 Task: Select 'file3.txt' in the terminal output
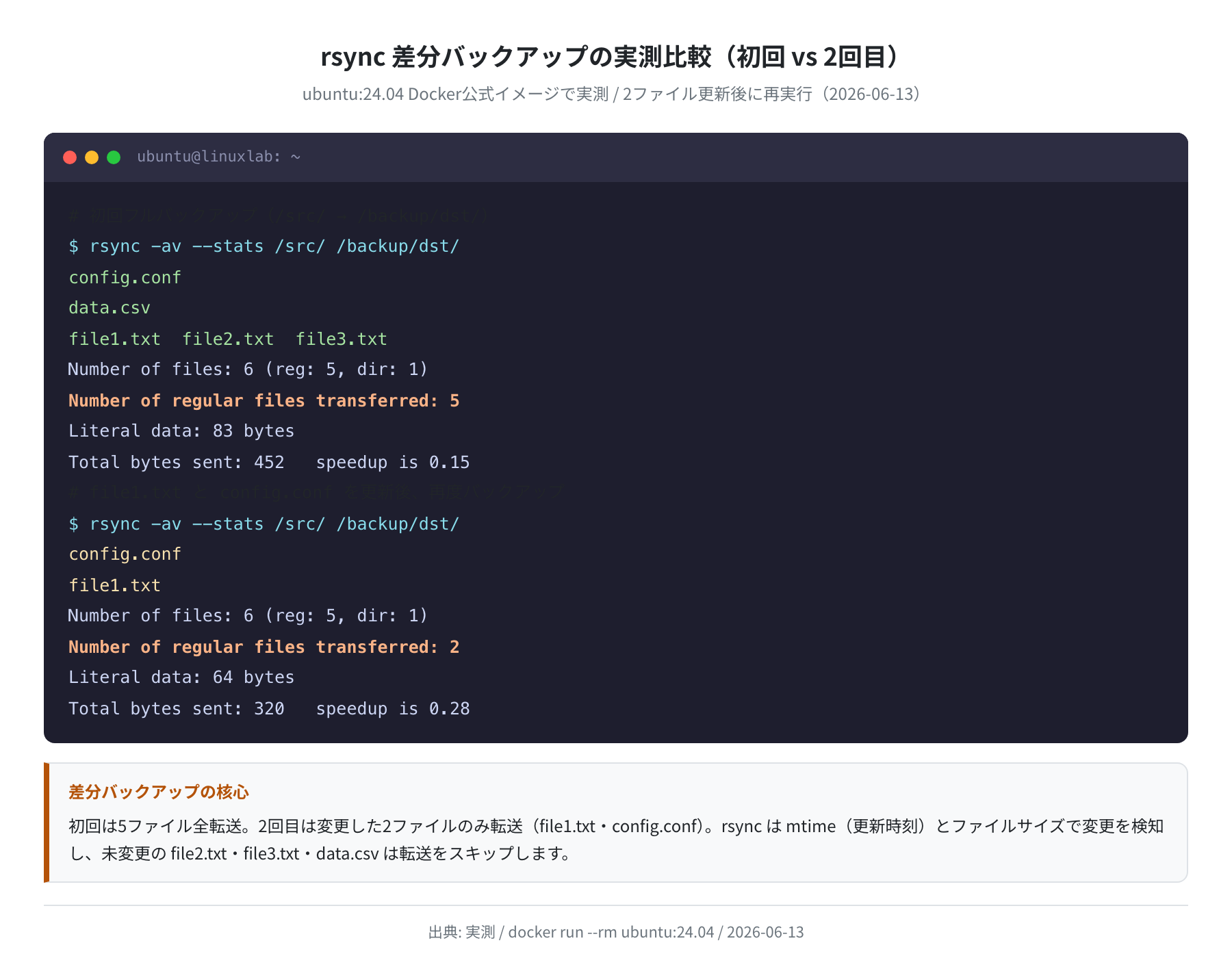coord(342,339)
